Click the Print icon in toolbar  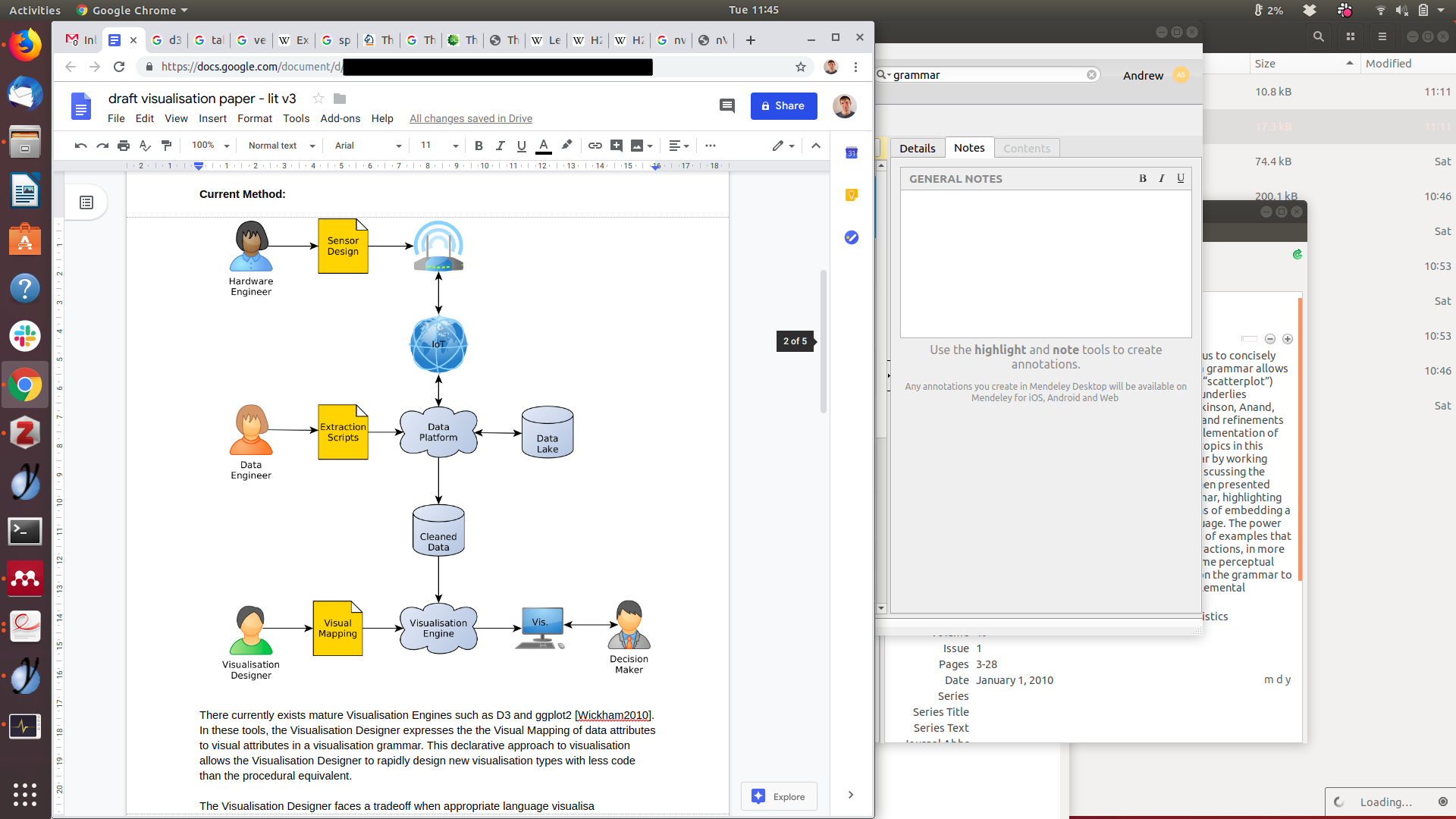(x=124, y=146)
